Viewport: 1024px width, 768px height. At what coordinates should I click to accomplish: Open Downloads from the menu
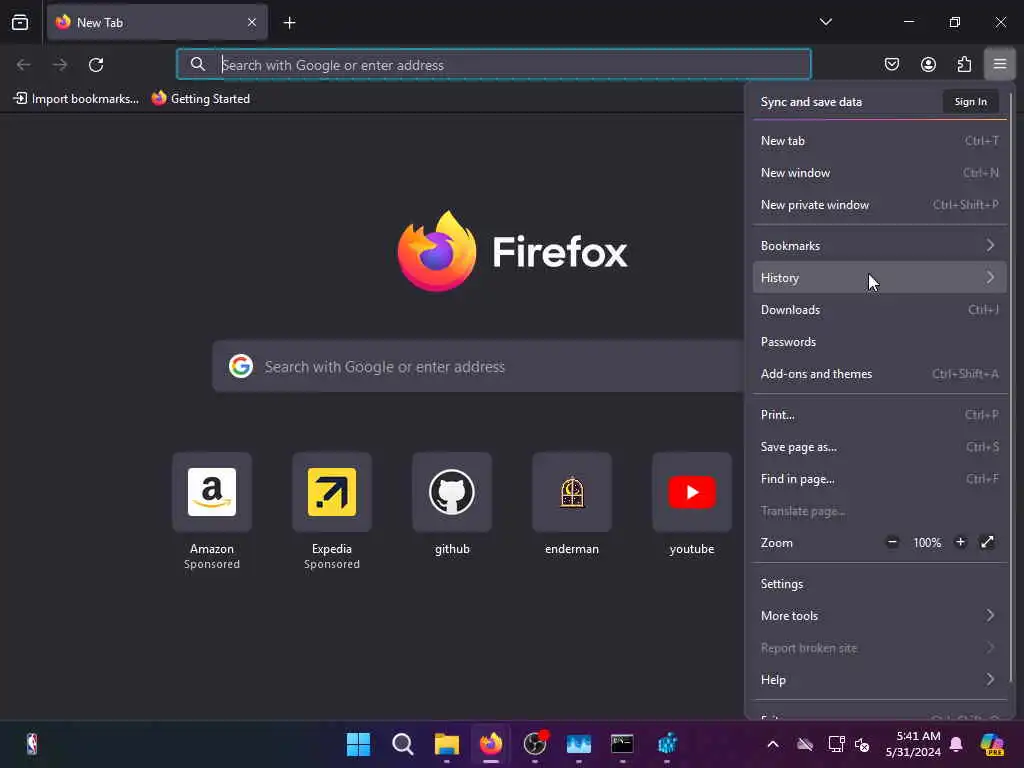point(879,310)
